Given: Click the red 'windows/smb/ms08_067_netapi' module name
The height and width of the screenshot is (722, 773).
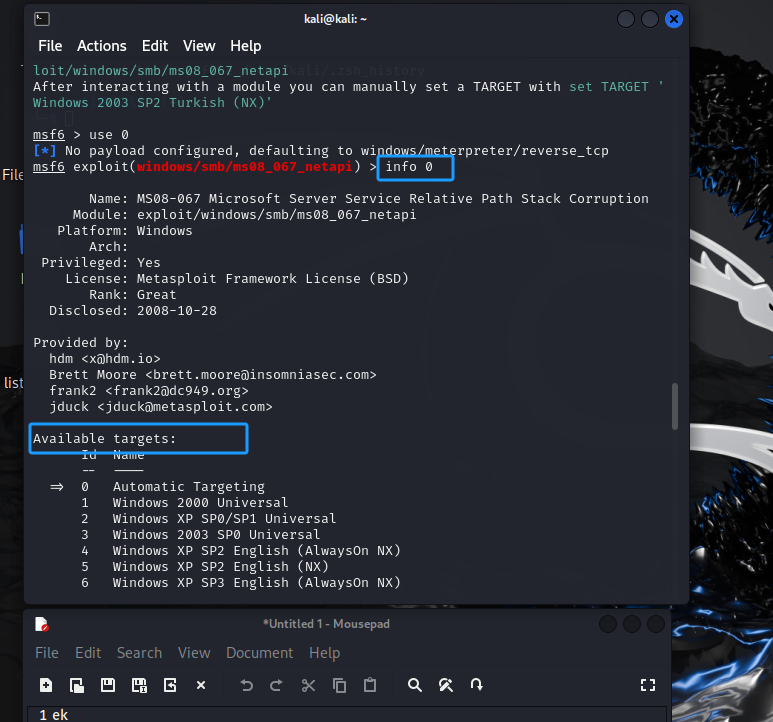Looking at the screenshot, I should [245, 167].
